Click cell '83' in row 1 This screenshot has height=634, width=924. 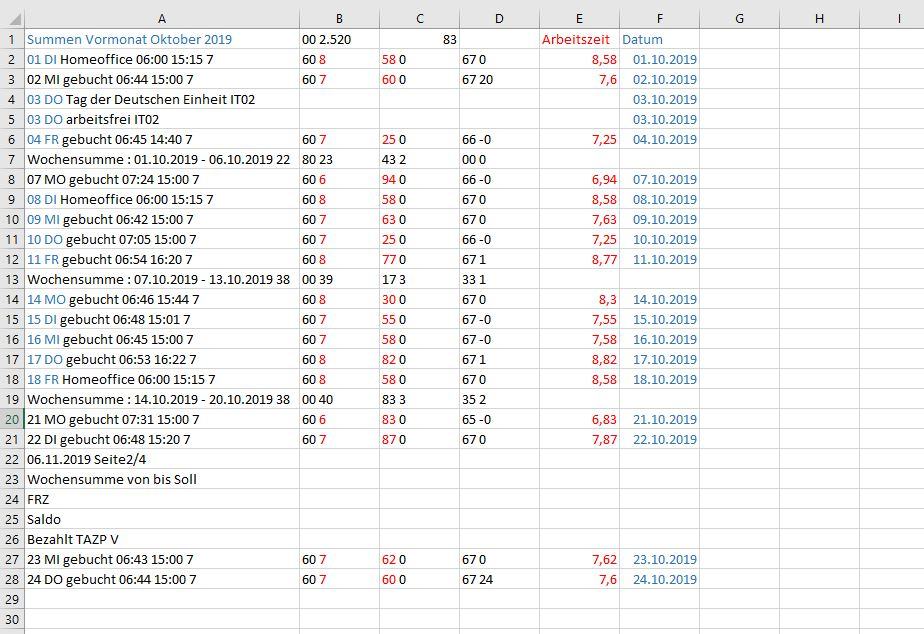click(420, 39)
